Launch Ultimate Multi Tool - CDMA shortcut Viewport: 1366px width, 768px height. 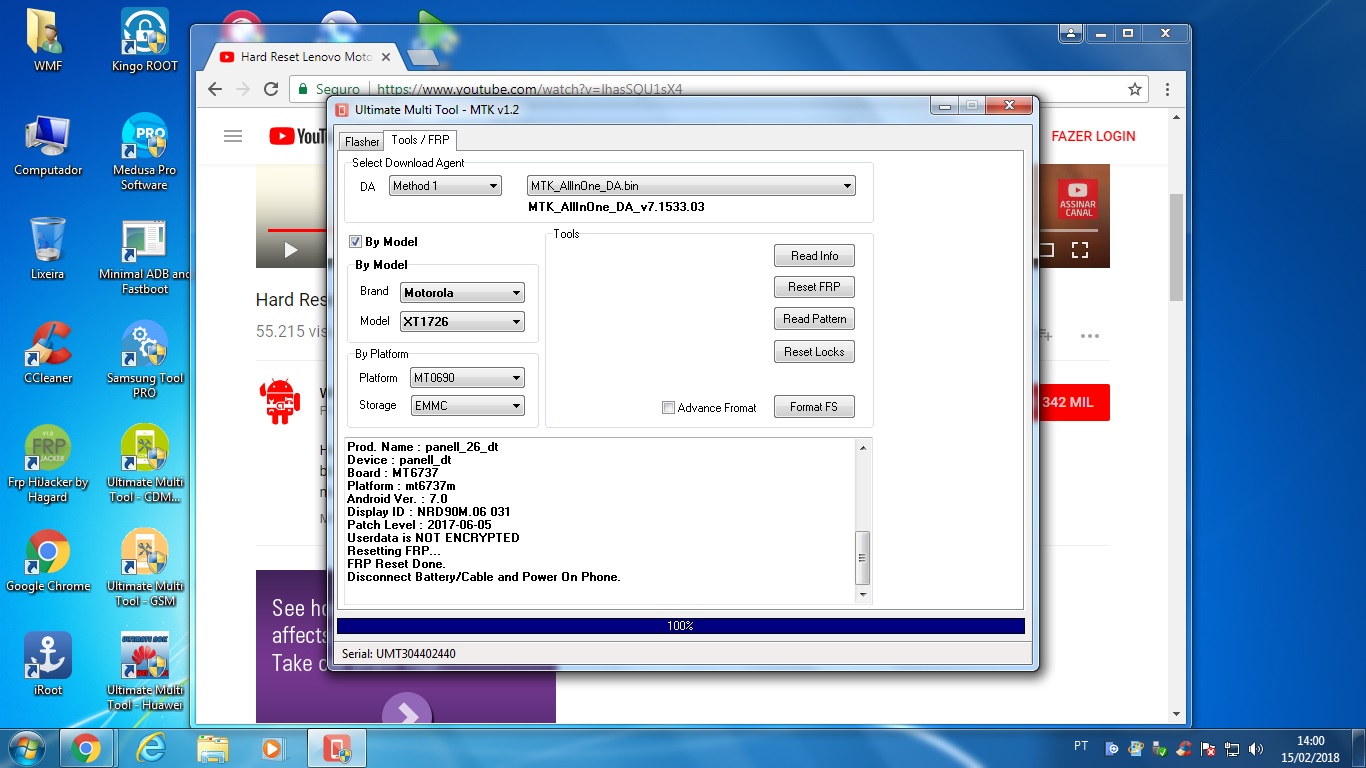click(x=144, y=464)
